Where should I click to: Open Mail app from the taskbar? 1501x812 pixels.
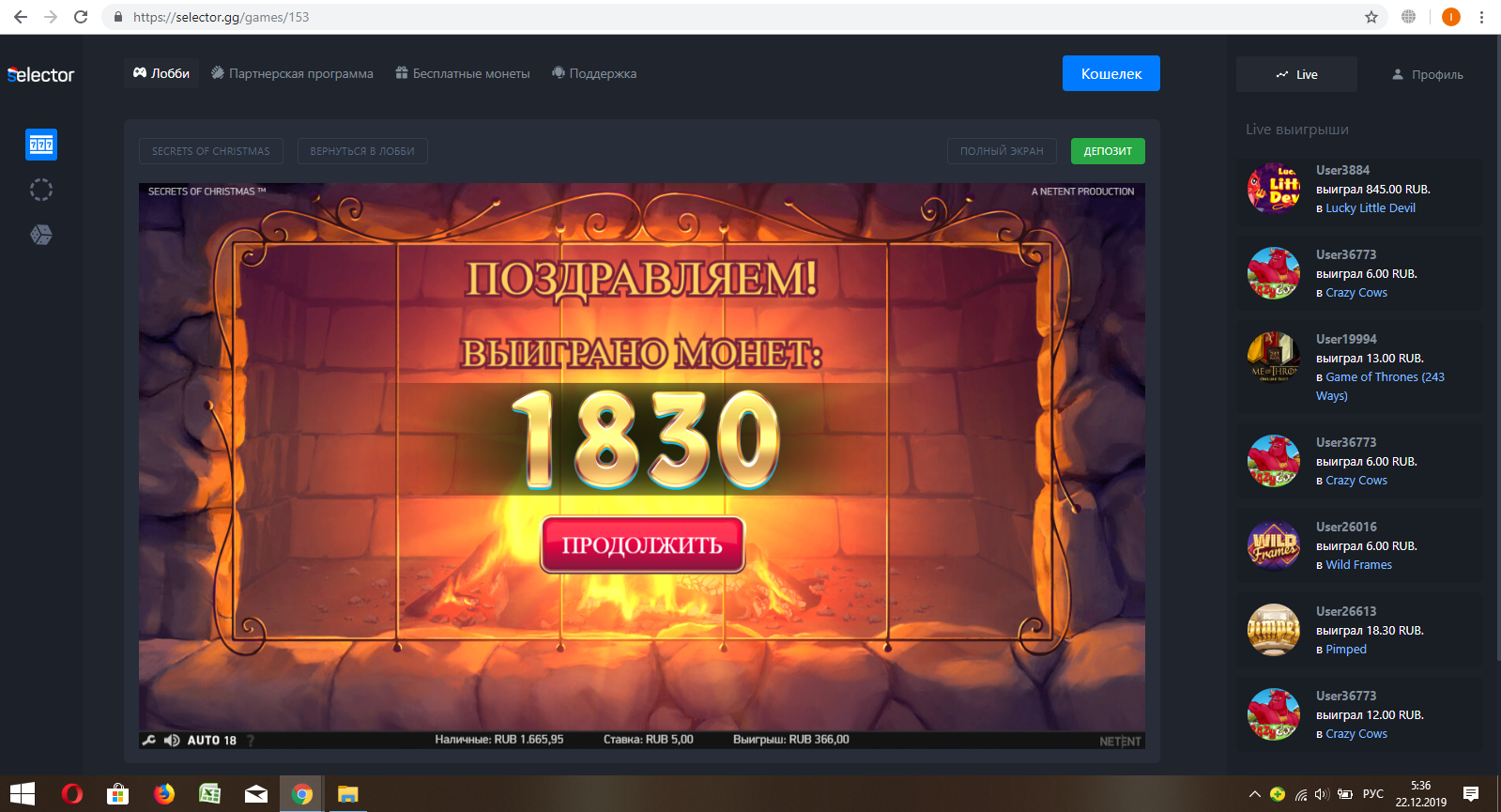click(256, 794)
